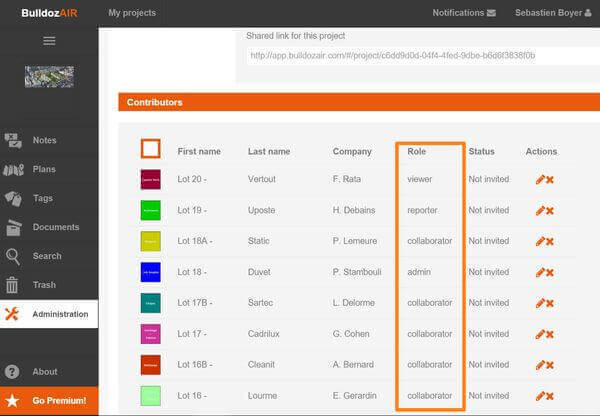Edit contributor Duvet with pencil icon
Image resolution: width=600 pixels, height=416 pixels.
(x=540, y=272)
